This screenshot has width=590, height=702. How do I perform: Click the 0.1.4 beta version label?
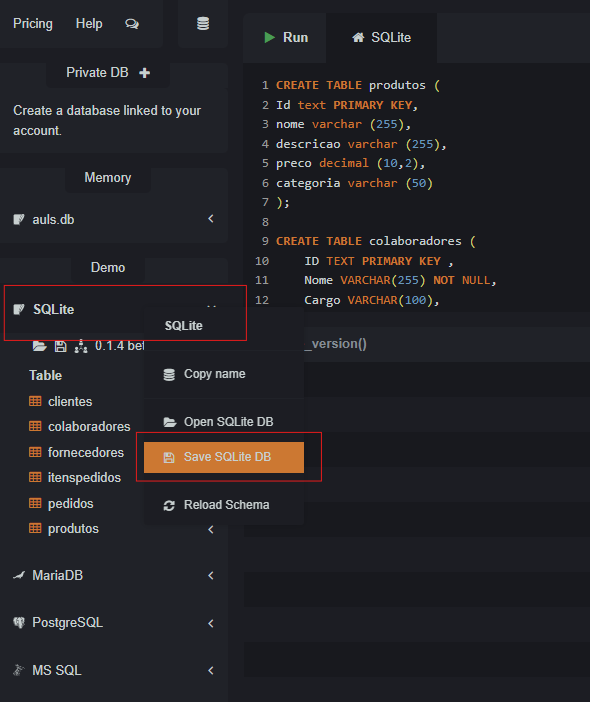(x=119, y=346)
